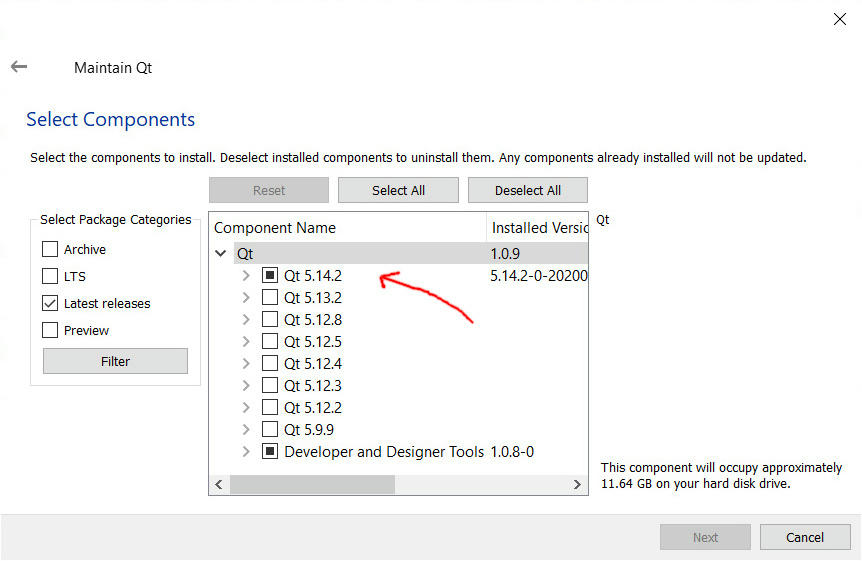
Task: Expand the Qt 5.12.3 node
Action: click(x=246, y=386)
